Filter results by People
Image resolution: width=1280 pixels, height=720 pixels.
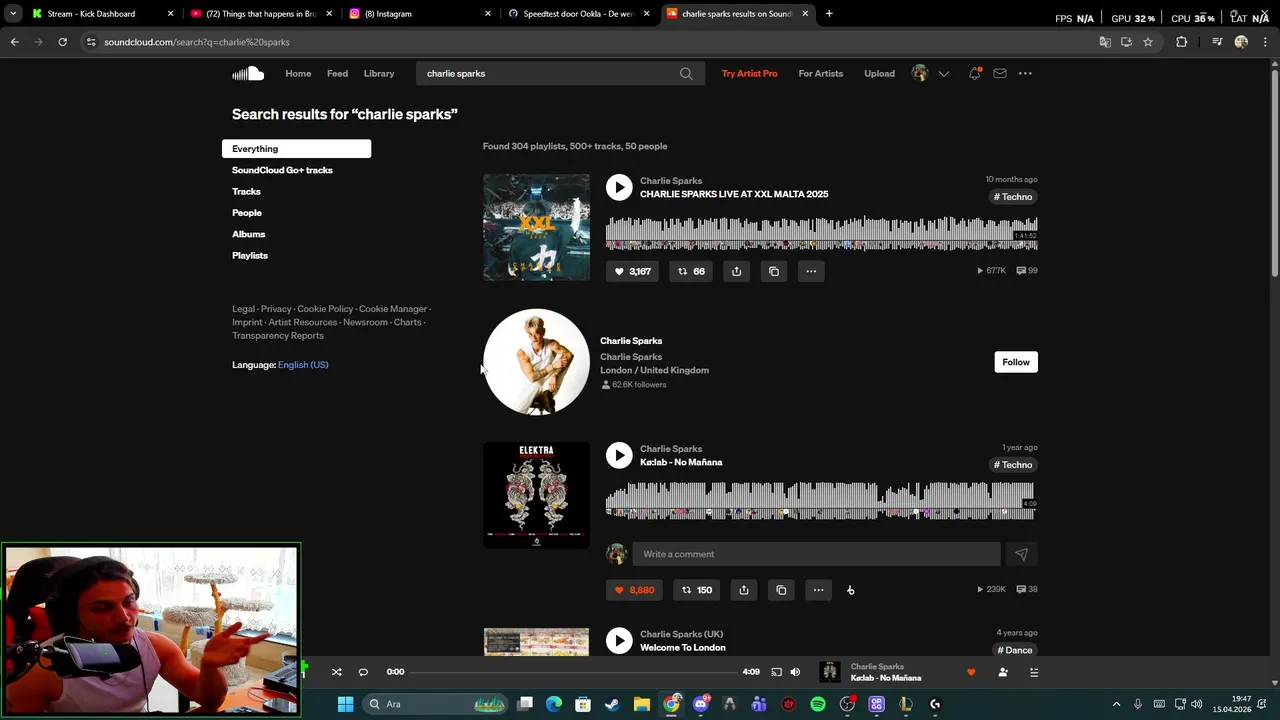click(247, 213)
